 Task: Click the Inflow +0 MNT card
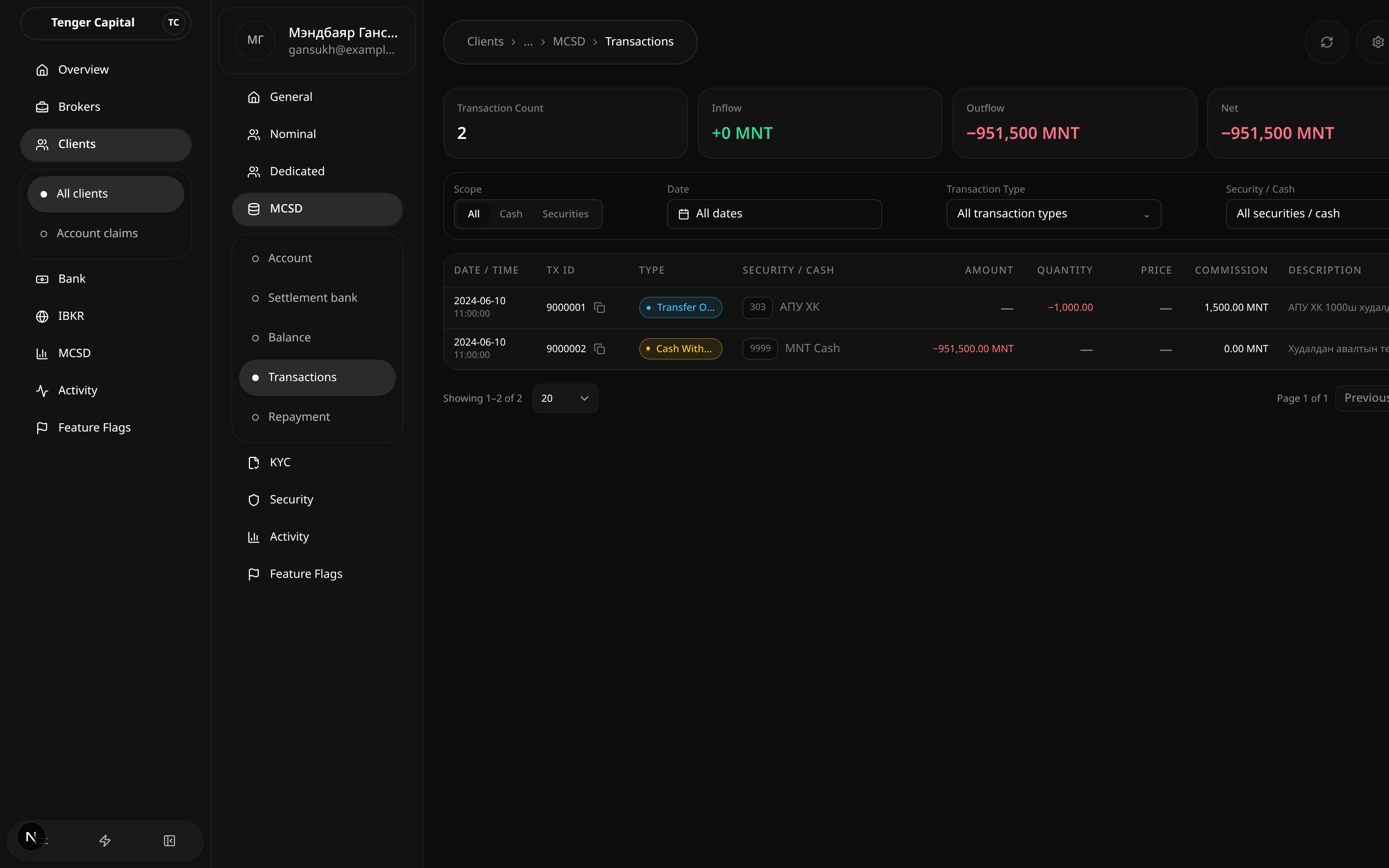tap(820, 124)
